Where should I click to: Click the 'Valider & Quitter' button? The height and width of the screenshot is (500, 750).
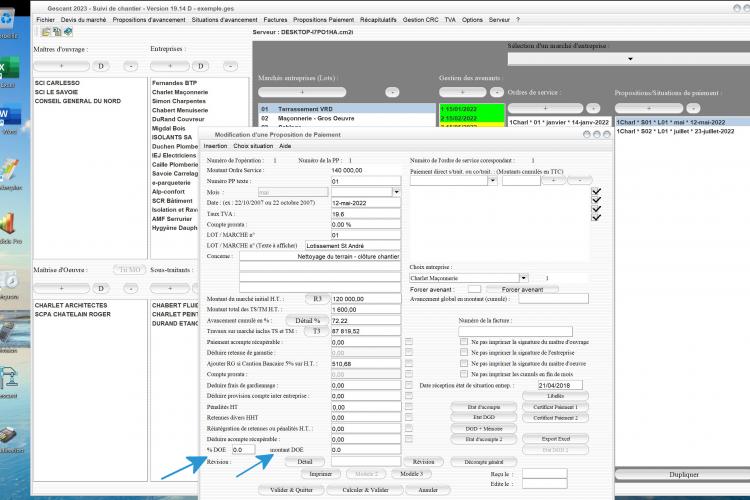point(291,490)
